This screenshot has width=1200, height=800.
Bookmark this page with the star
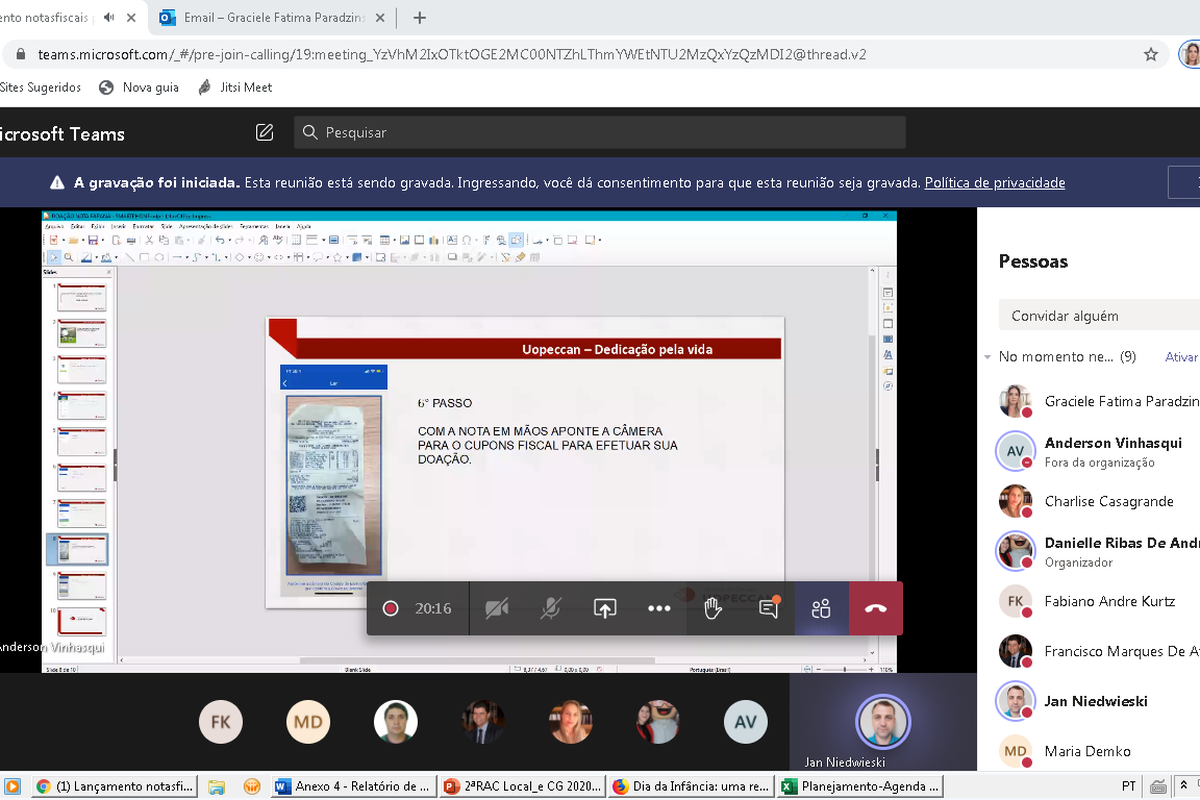[x=1151, y=54]
